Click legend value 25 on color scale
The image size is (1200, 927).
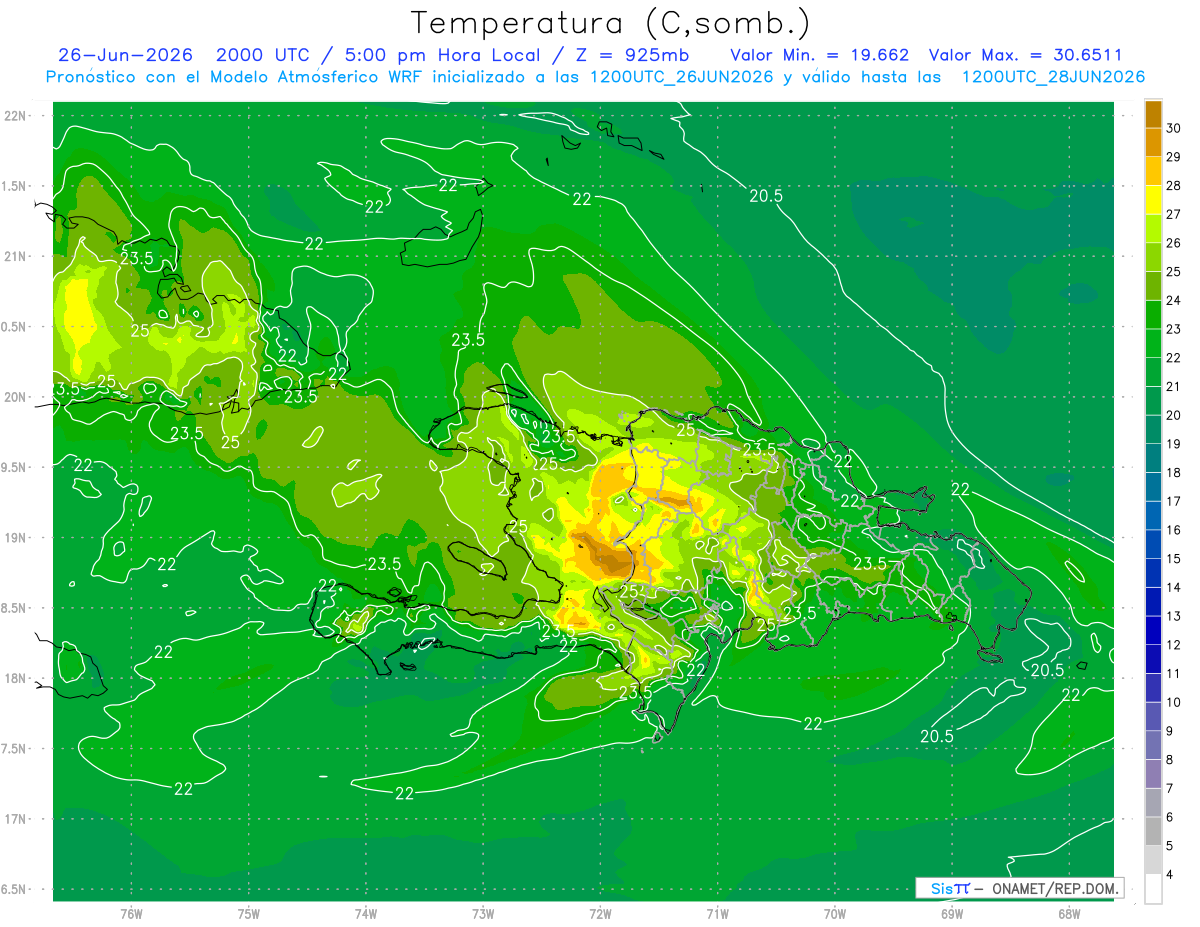point(1174,271)
